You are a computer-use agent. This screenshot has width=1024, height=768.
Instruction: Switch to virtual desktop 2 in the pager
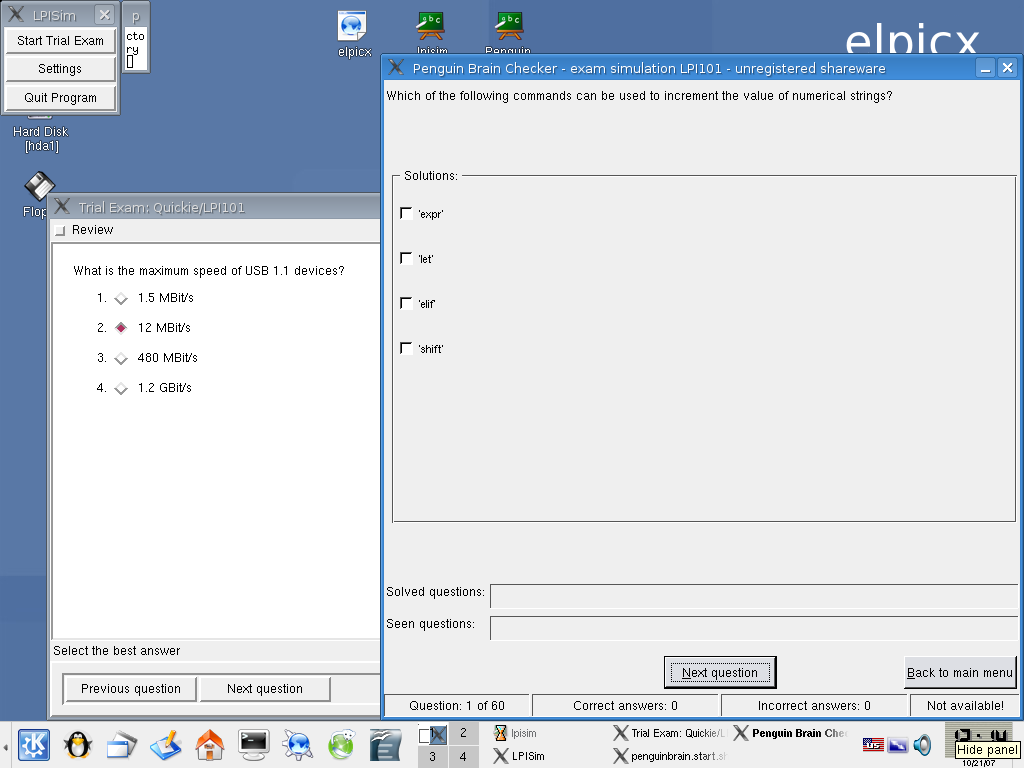[x=463, y=733]
